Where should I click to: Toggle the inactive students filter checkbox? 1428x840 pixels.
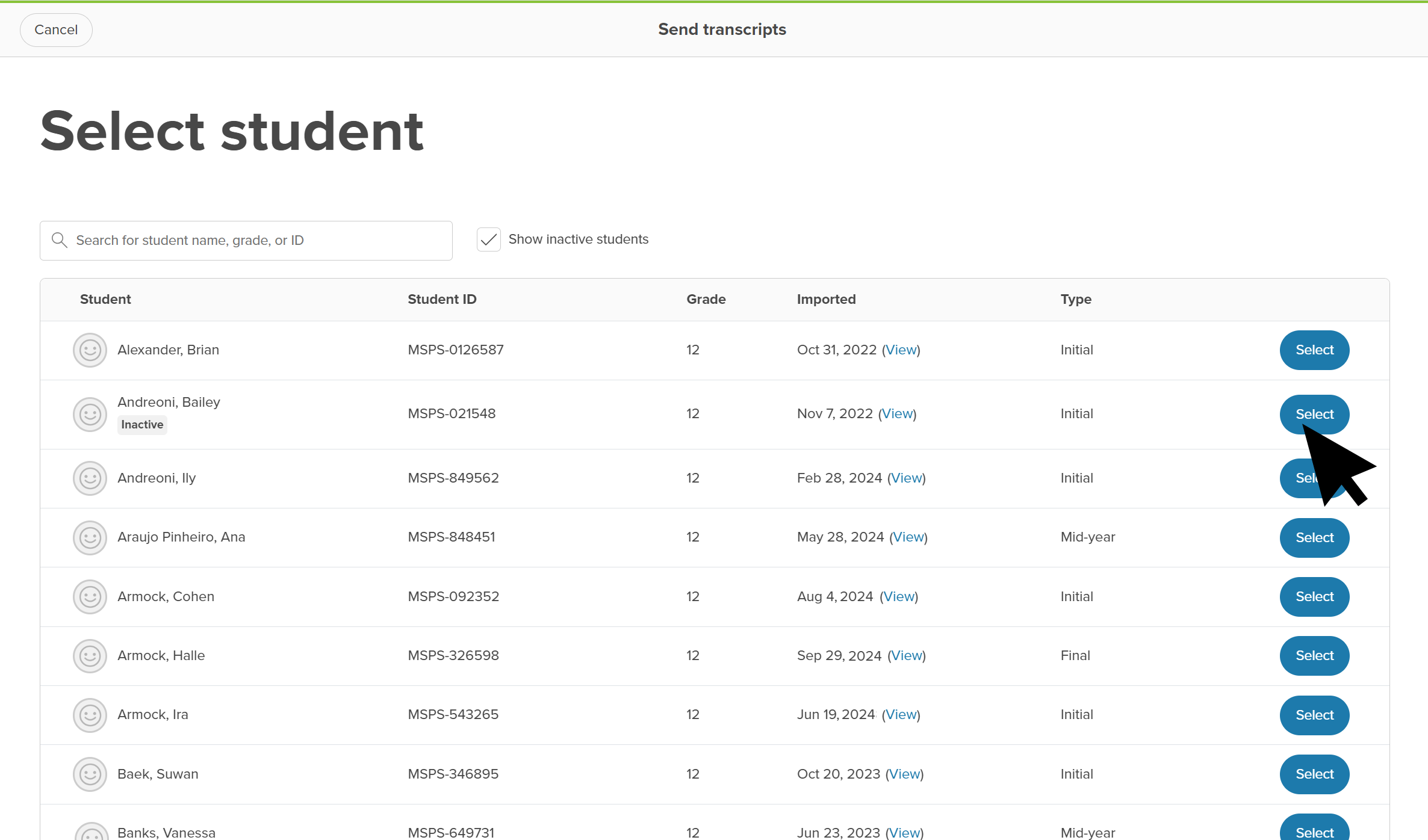(x=488, y=239)
